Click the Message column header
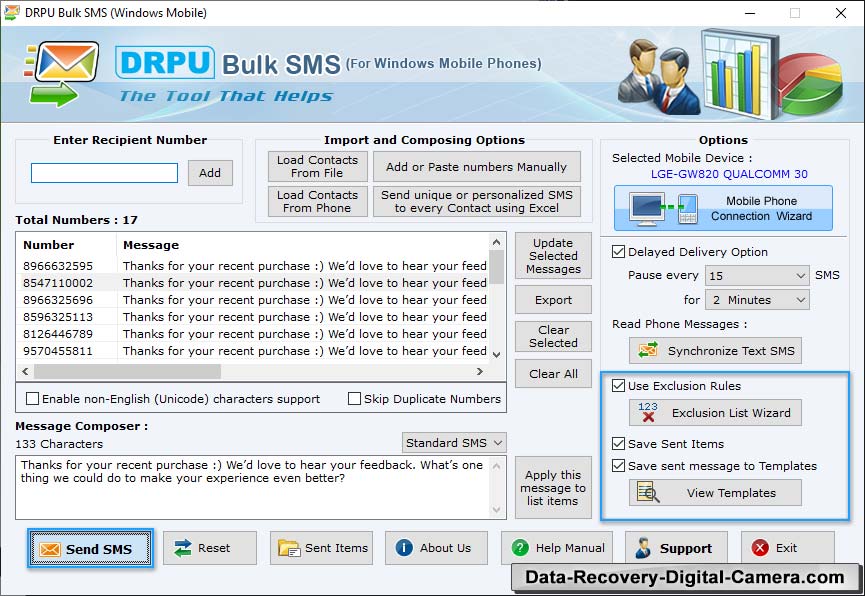 pos(303,244)
